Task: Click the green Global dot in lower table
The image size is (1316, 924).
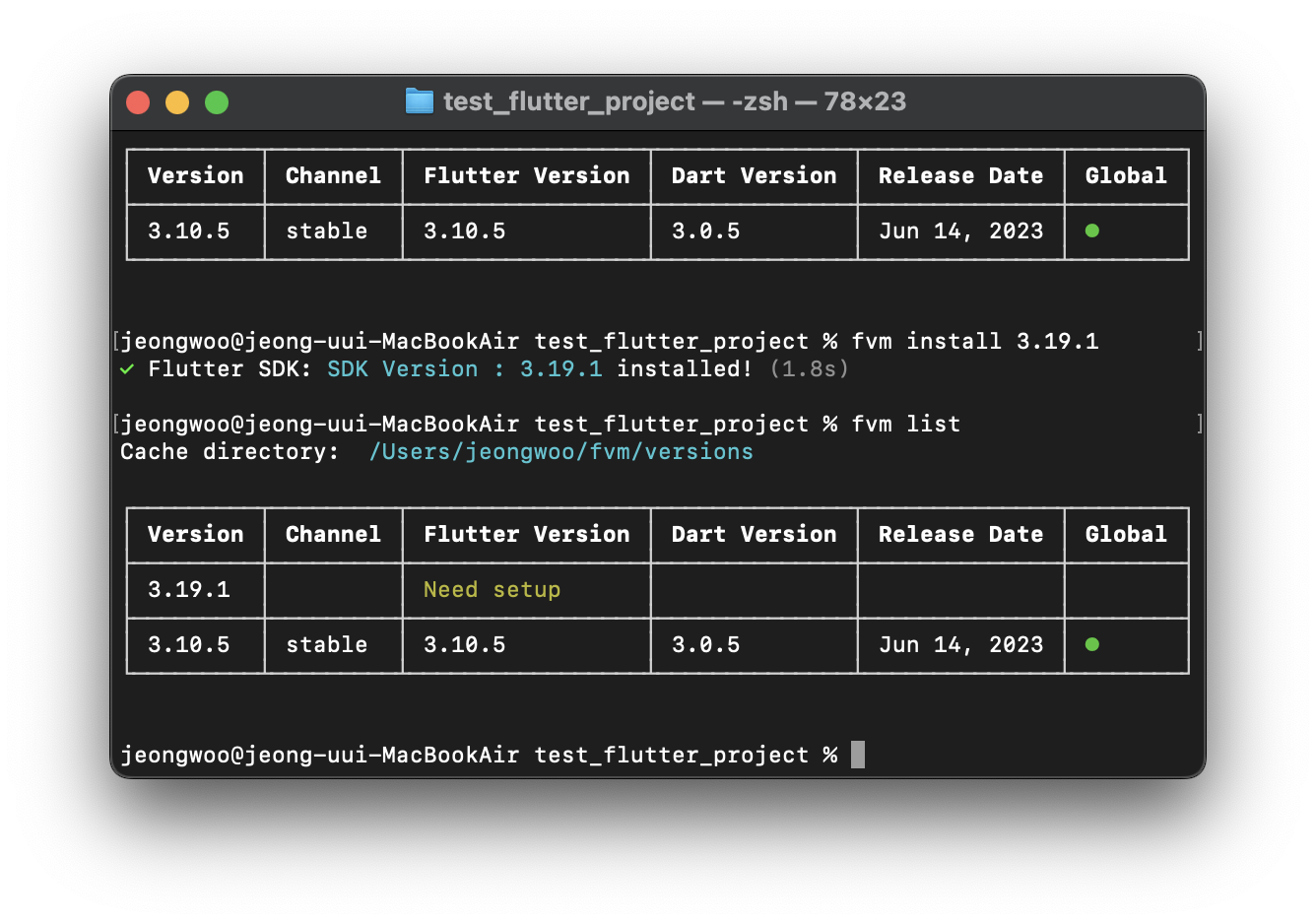Action: 1092,644
